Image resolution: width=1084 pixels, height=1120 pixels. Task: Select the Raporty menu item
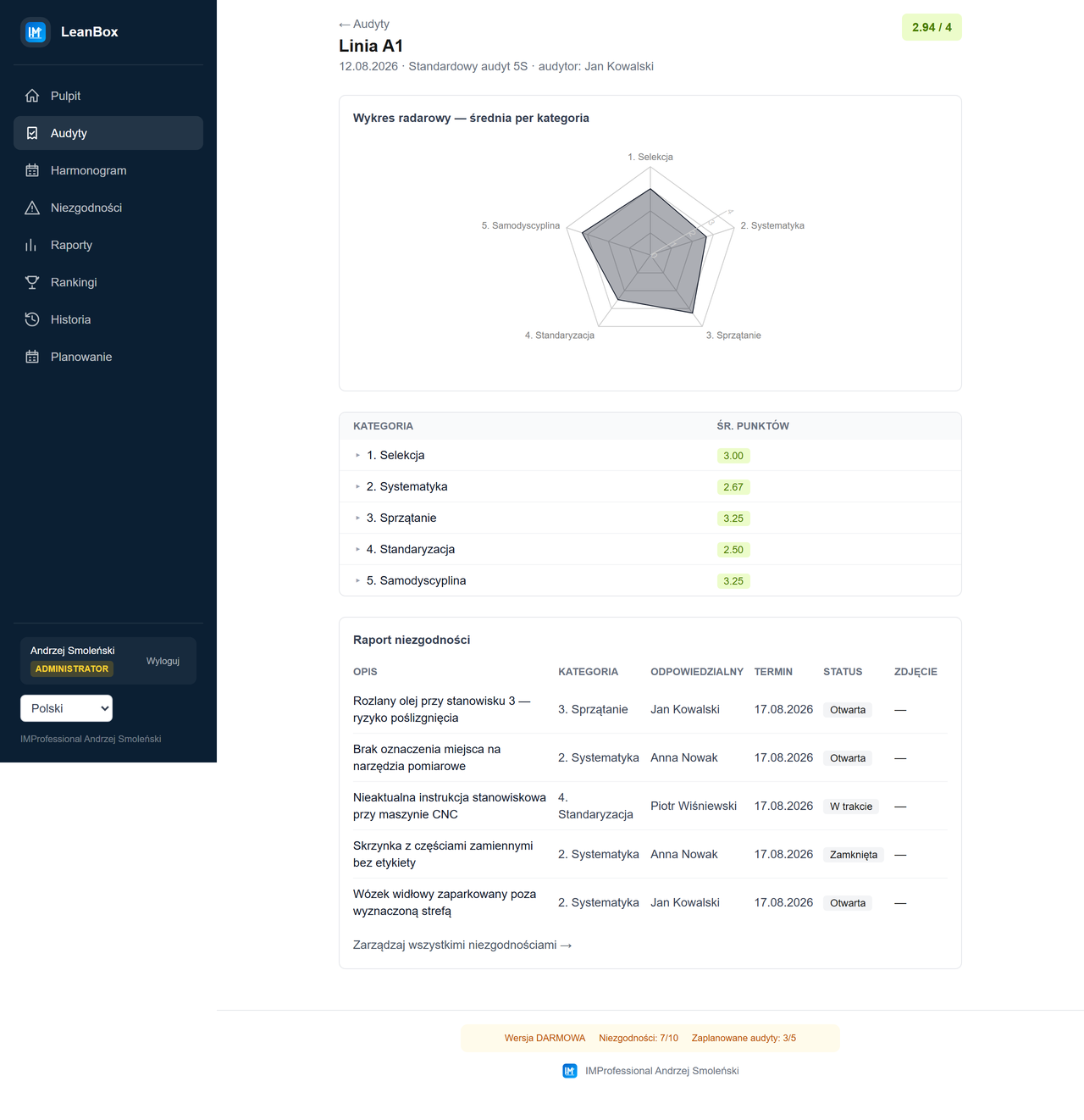tap(108, 245)
